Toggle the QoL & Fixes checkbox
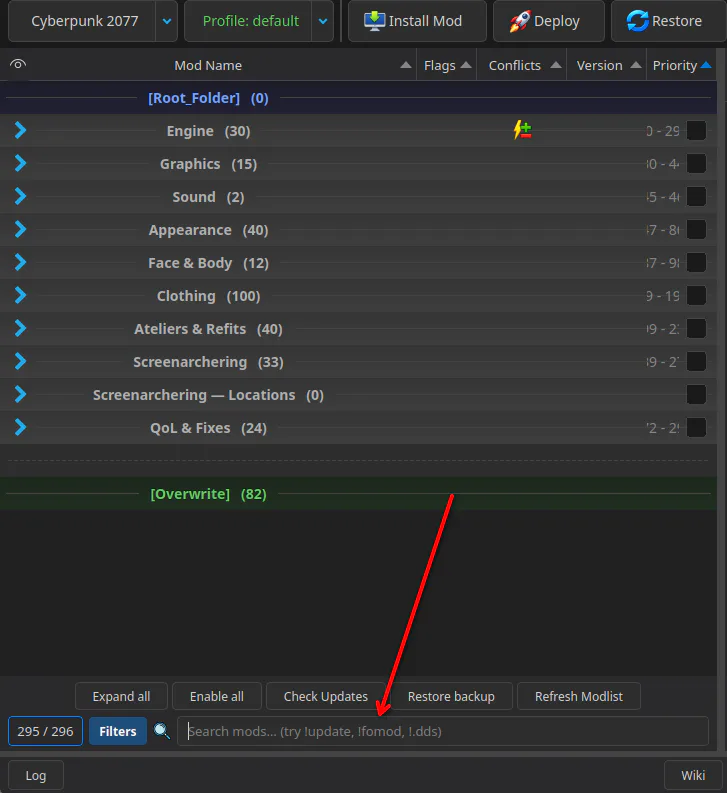Viewport: 727px width, 793px height. (696, 427)
